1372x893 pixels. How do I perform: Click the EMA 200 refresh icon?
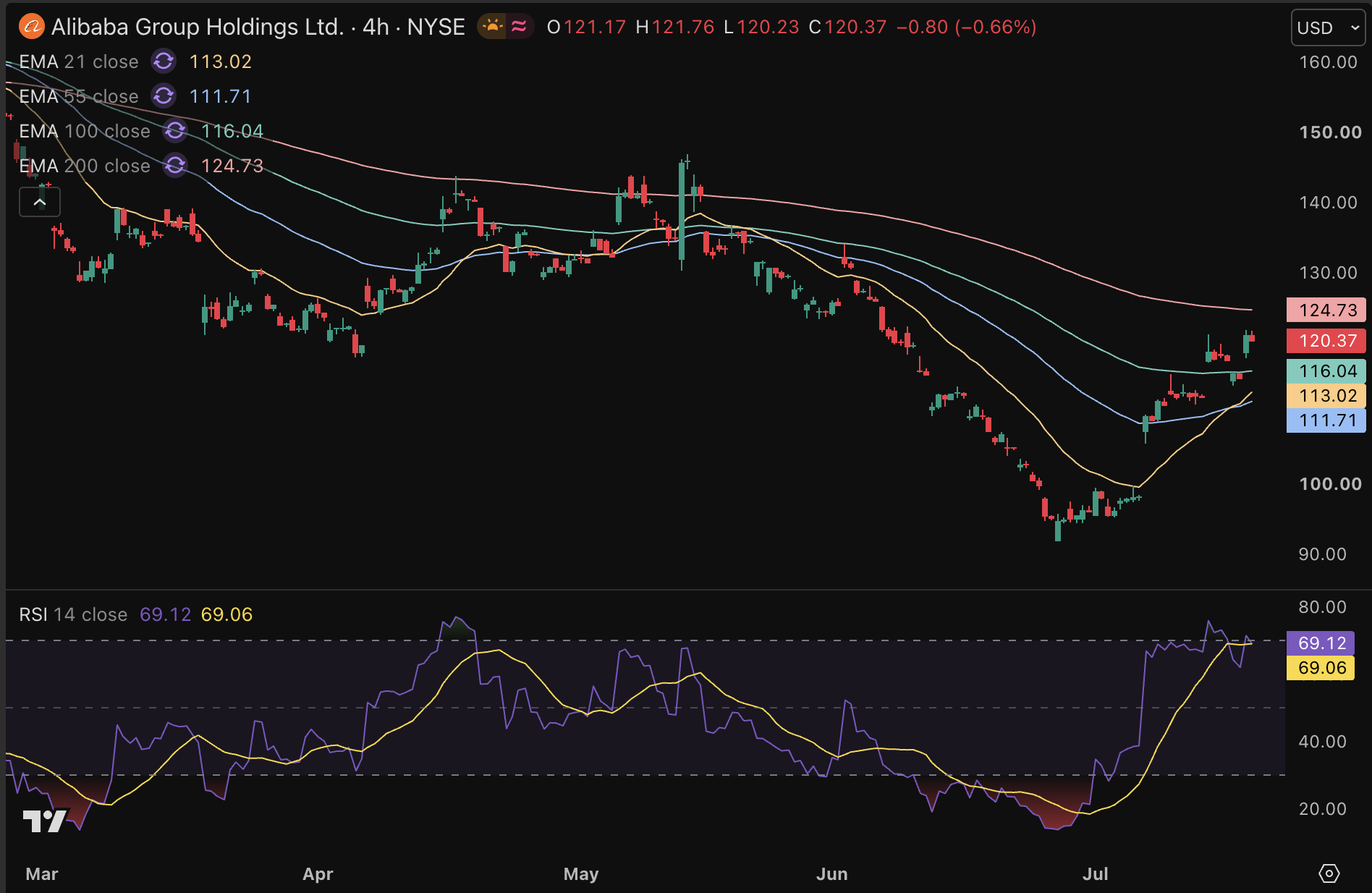175,166
